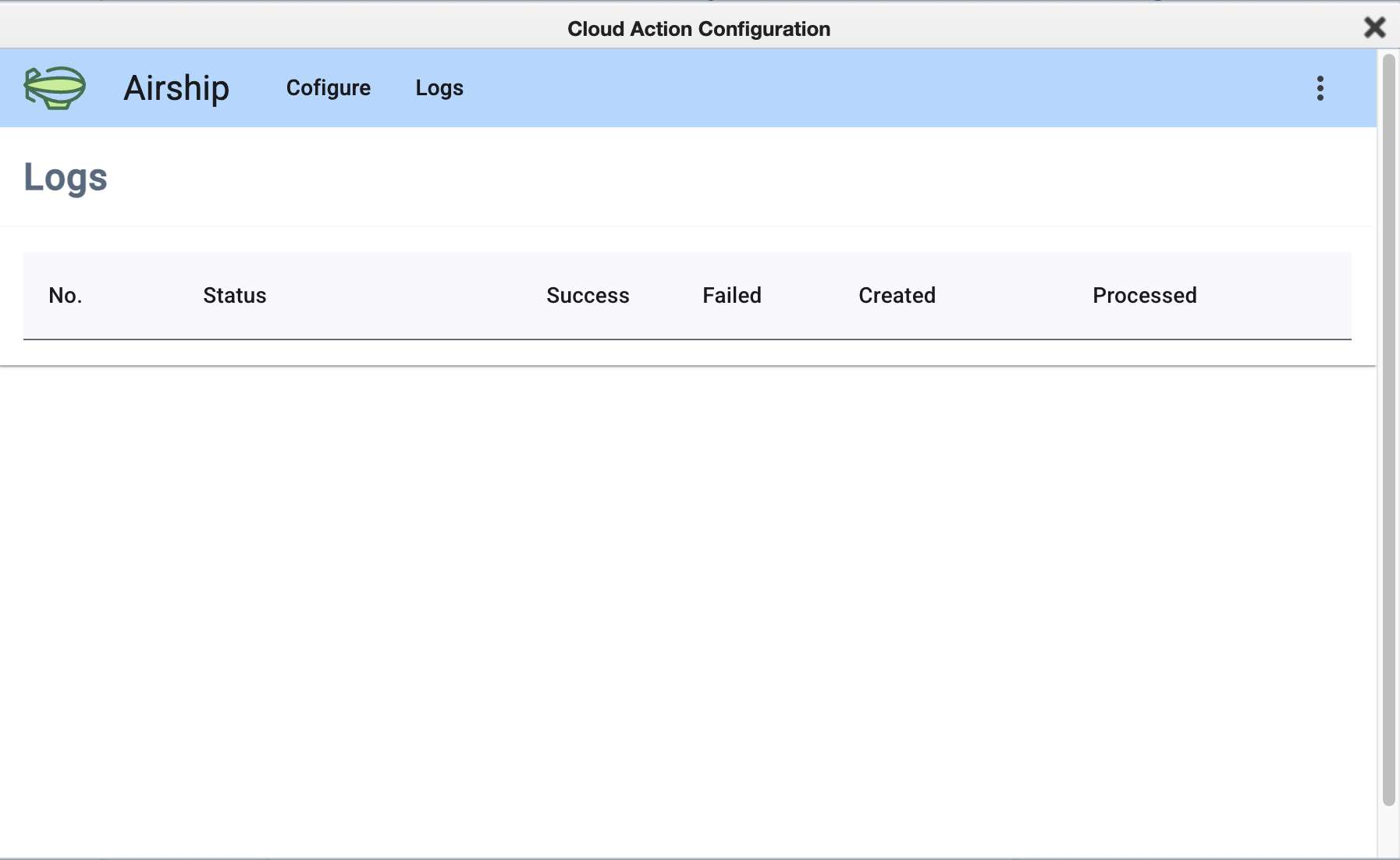Click header row gap between Status and Success

tap(406, 296)
